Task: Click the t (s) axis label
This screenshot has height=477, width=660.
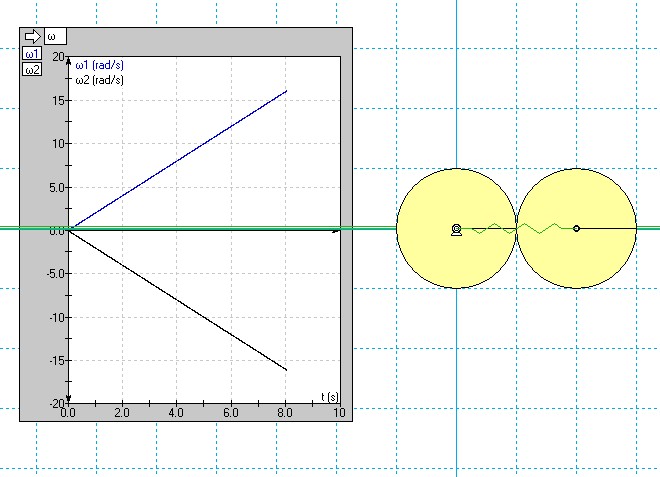Action: coord(329,397)
